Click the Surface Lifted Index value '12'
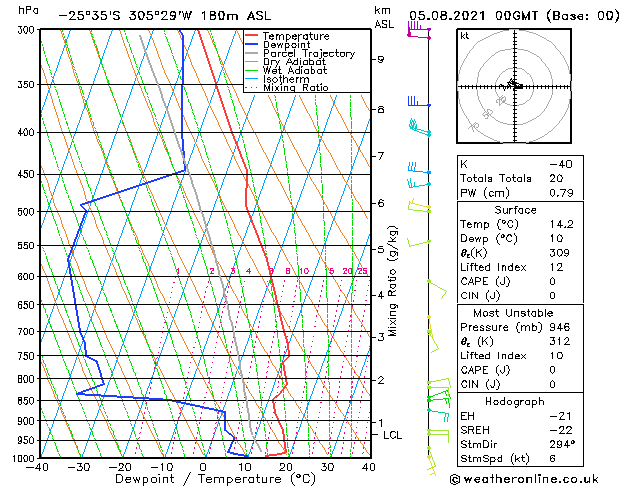The width and height of the screenshot is (629, 486). 556,267
